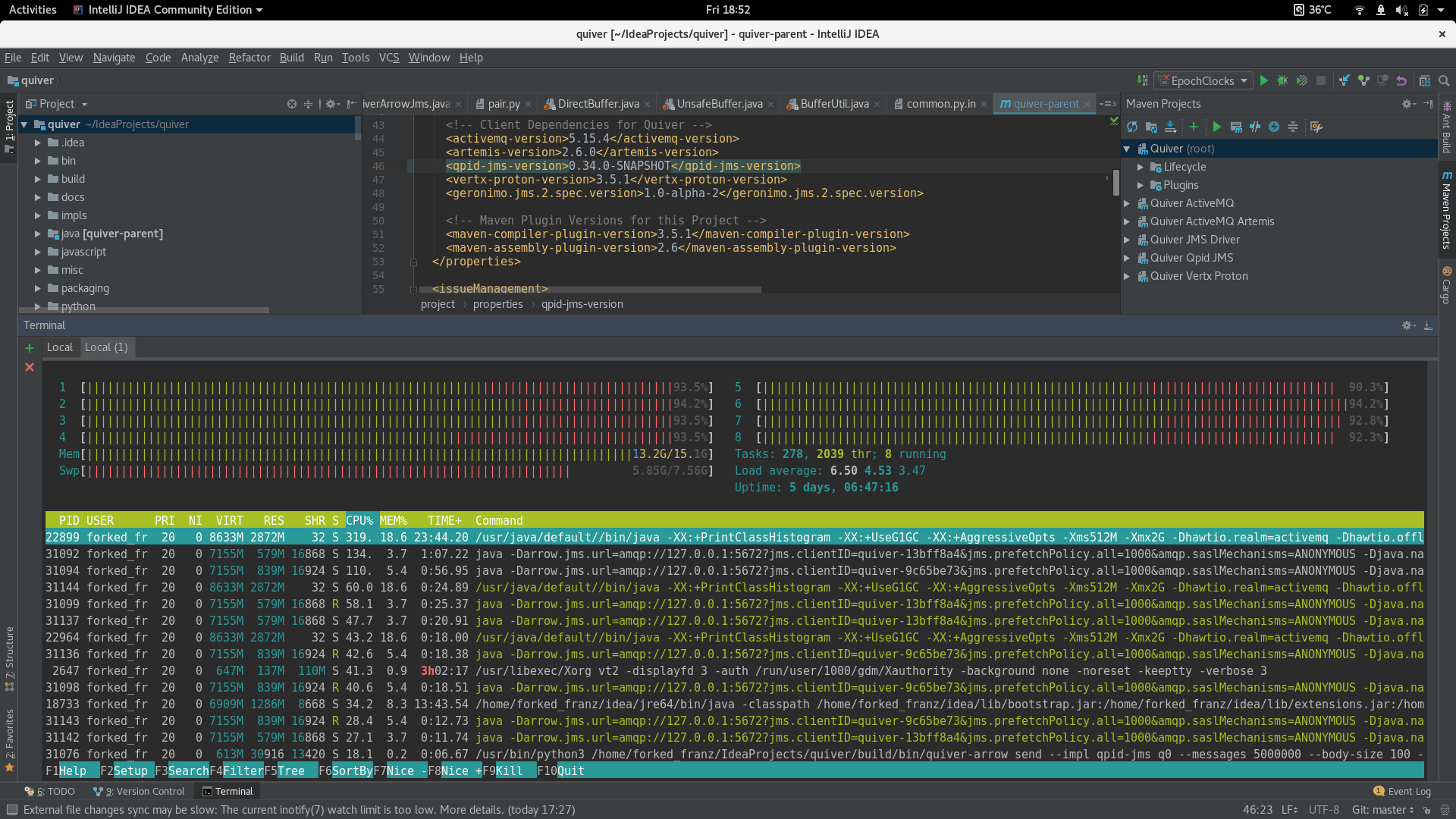Image resolution: width=1456 pixels, height=819 pixels.
Task: Reimport all Maven projects
Action: point(1132,127)
